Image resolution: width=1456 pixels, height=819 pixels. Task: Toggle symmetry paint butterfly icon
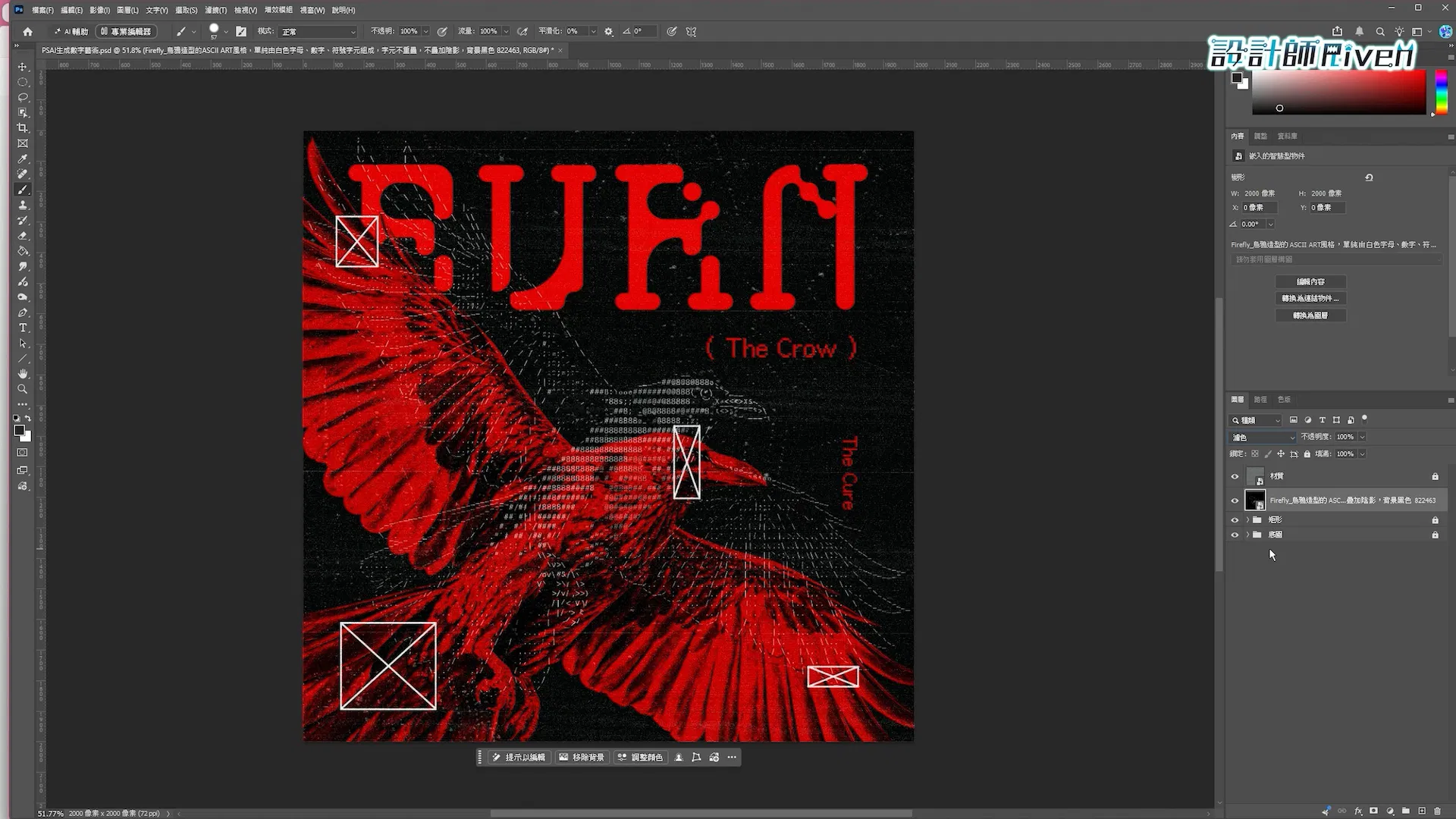(x=691, y=31)
